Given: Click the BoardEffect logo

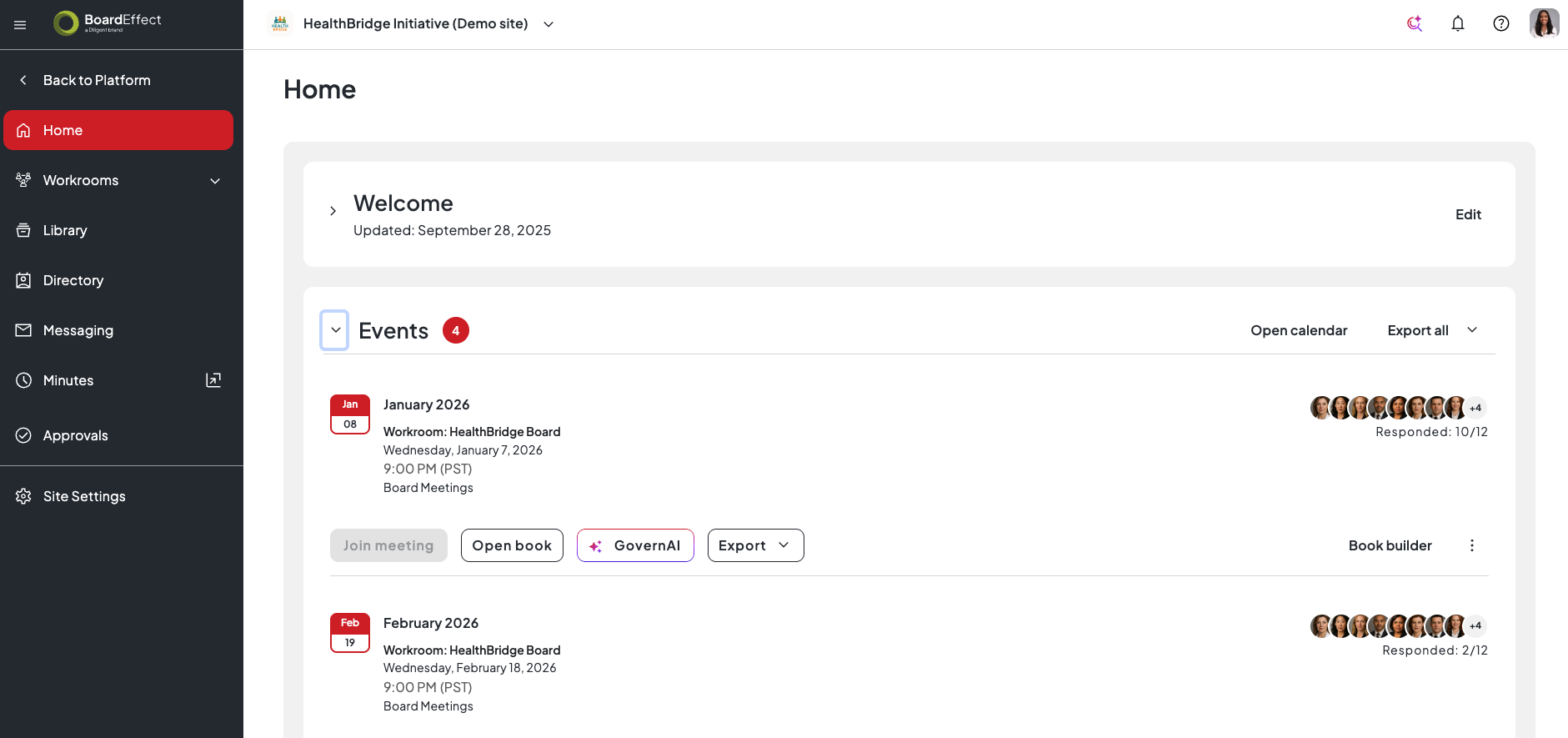Looking at the screenshot, I should point(108,23).
